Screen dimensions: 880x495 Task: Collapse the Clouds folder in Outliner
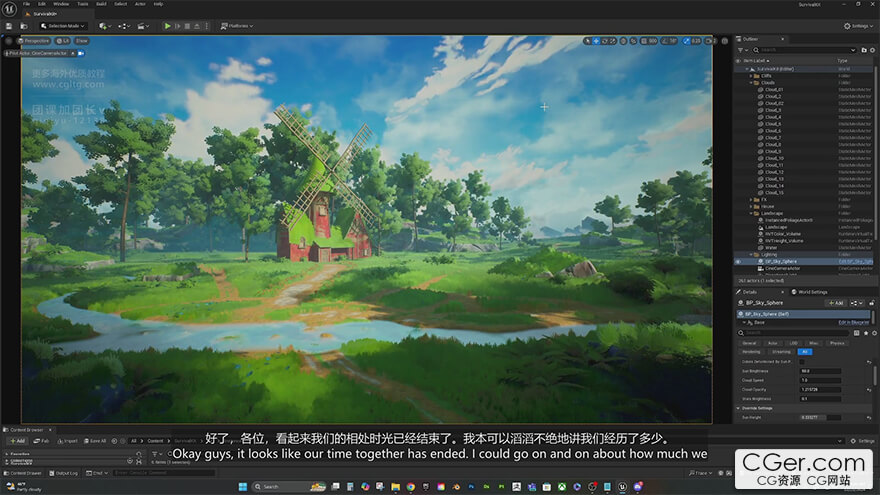tap(753, 83)
